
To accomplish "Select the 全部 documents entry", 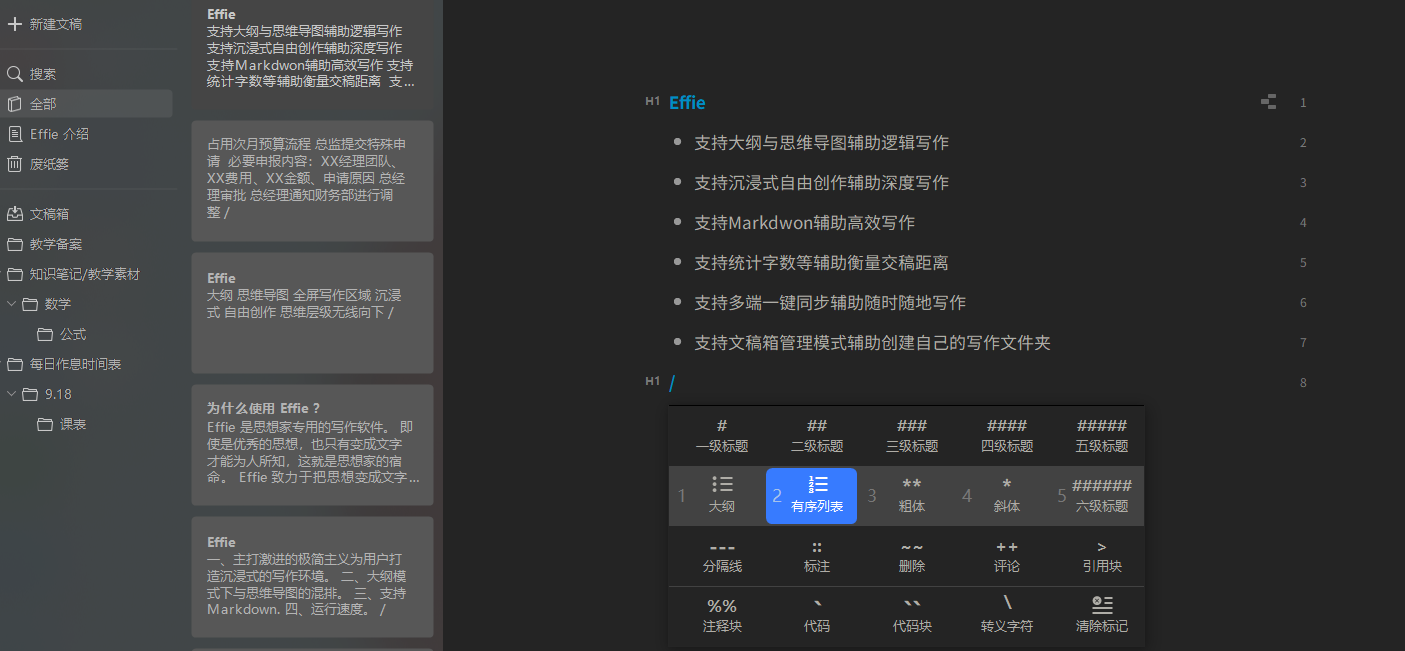I will pyautogui.click(x=87, y=104).
